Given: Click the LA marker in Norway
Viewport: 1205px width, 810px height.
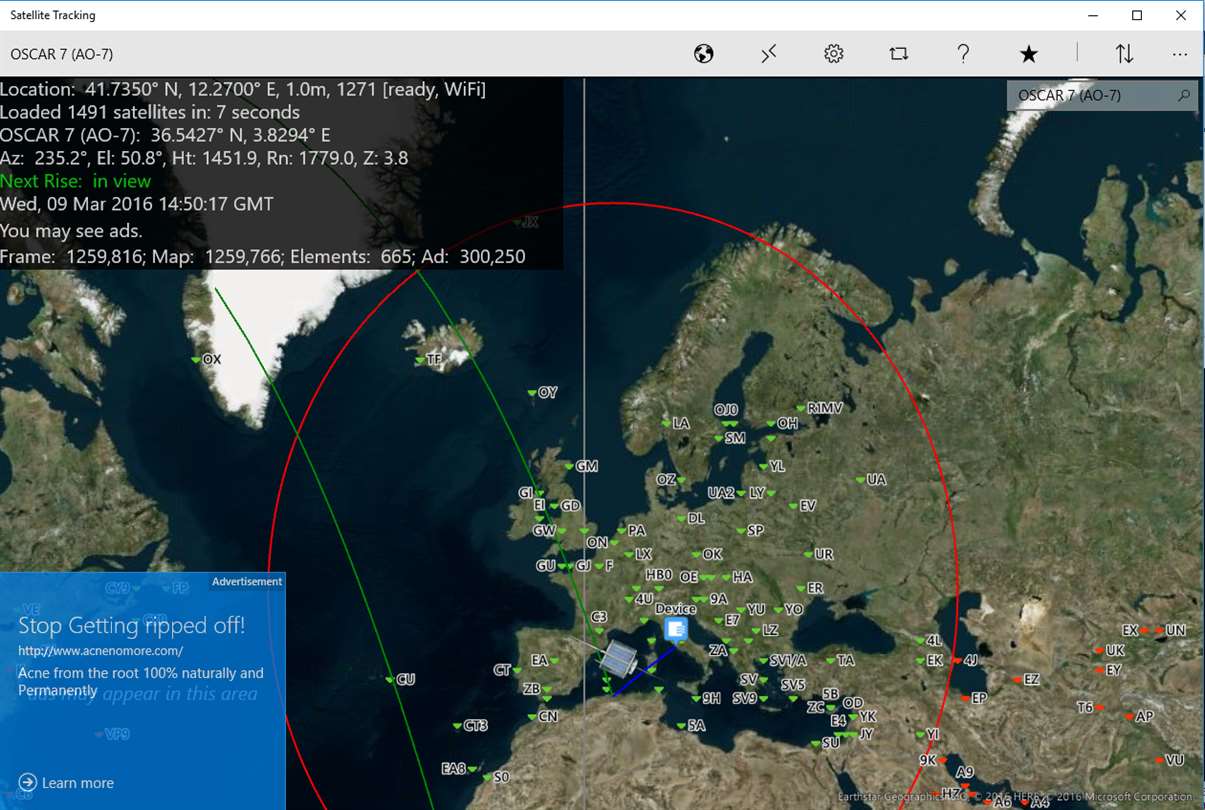Looking at the screenshot, I should pos(675,424).
